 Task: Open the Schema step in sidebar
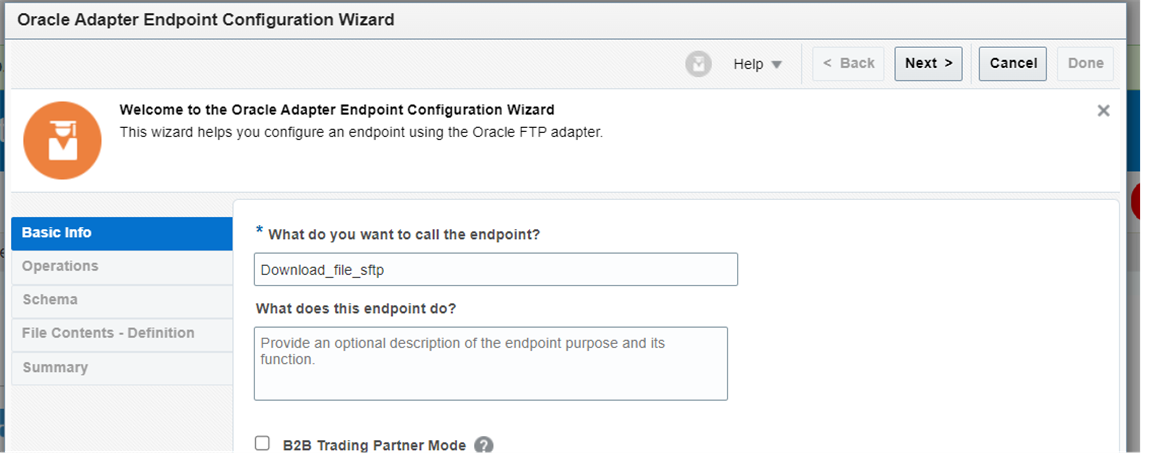(122, 301)
